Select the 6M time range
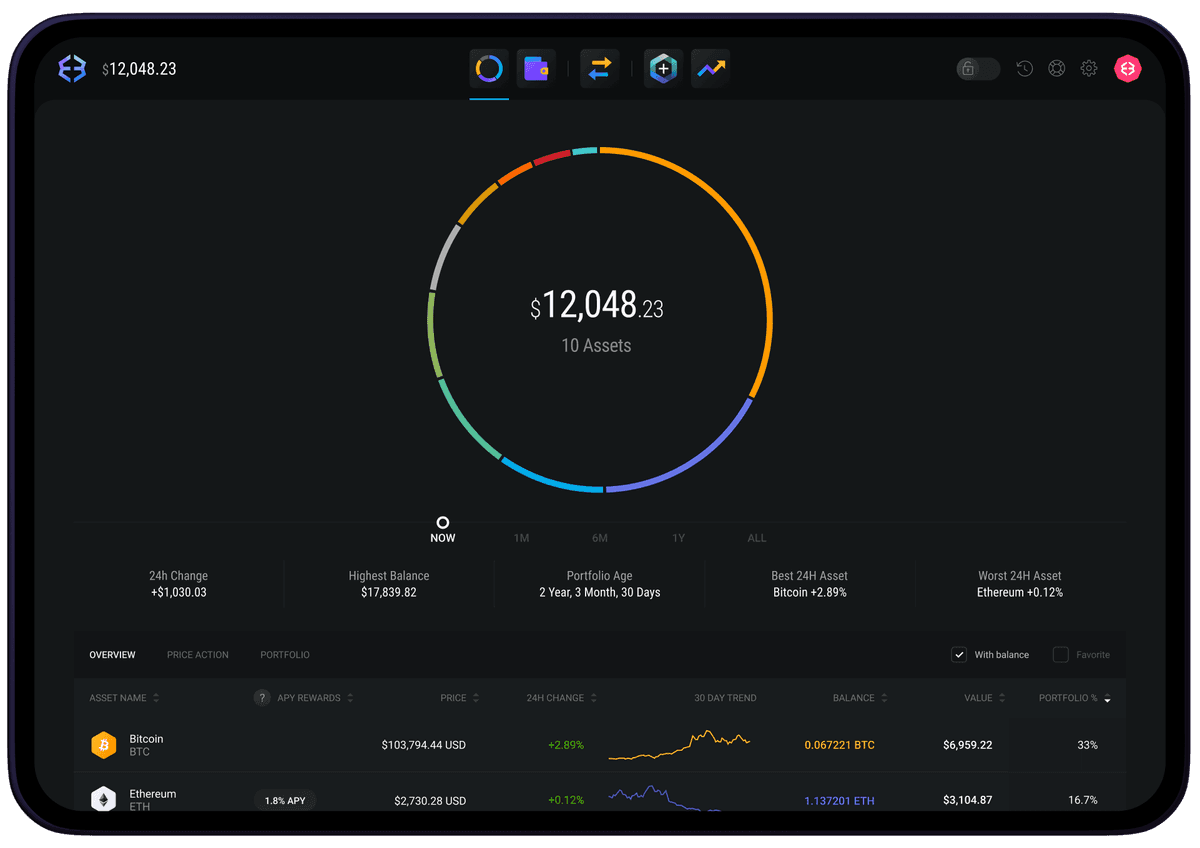 point(600,538)
